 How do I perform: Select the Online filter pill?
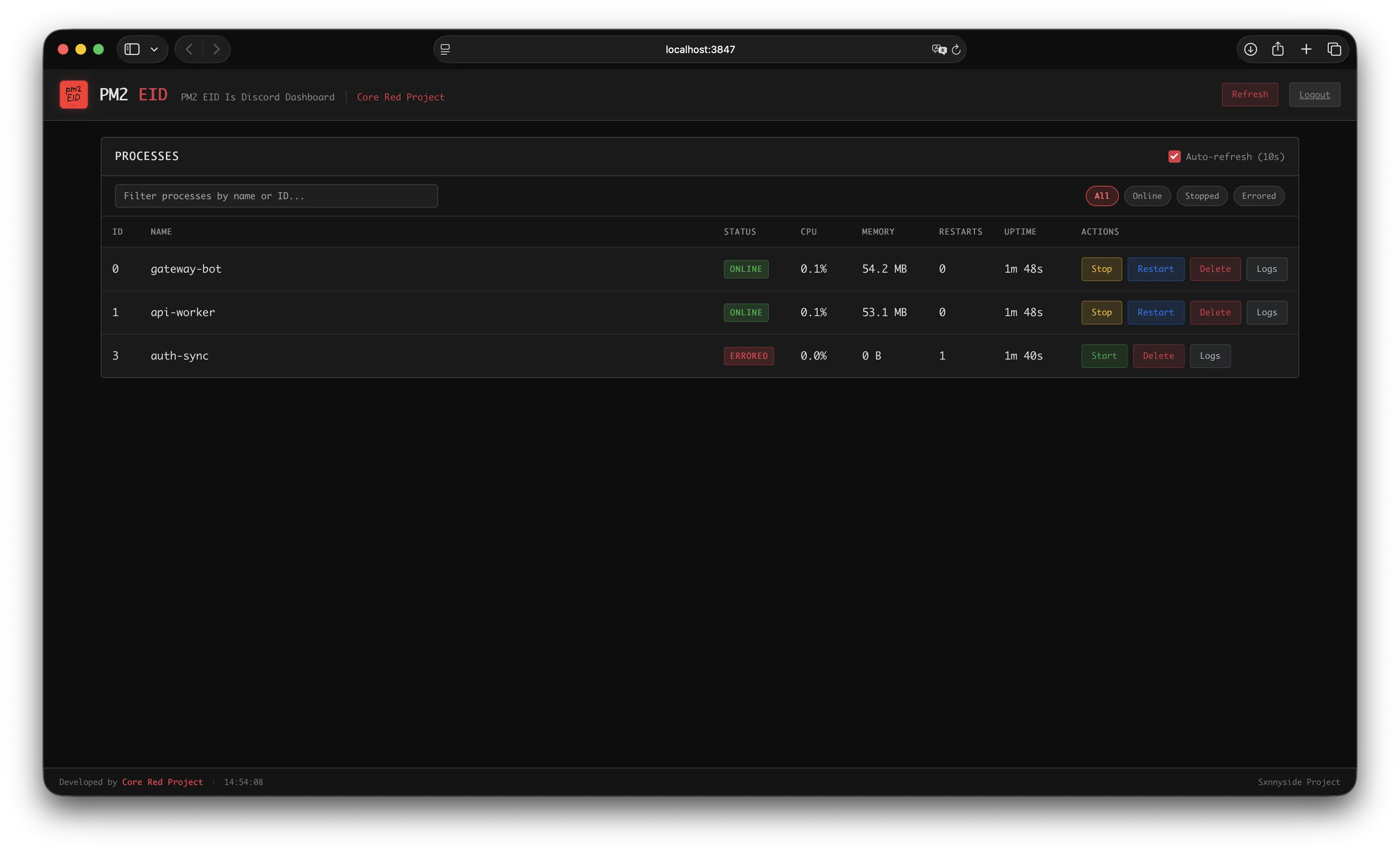point(1147,196)
